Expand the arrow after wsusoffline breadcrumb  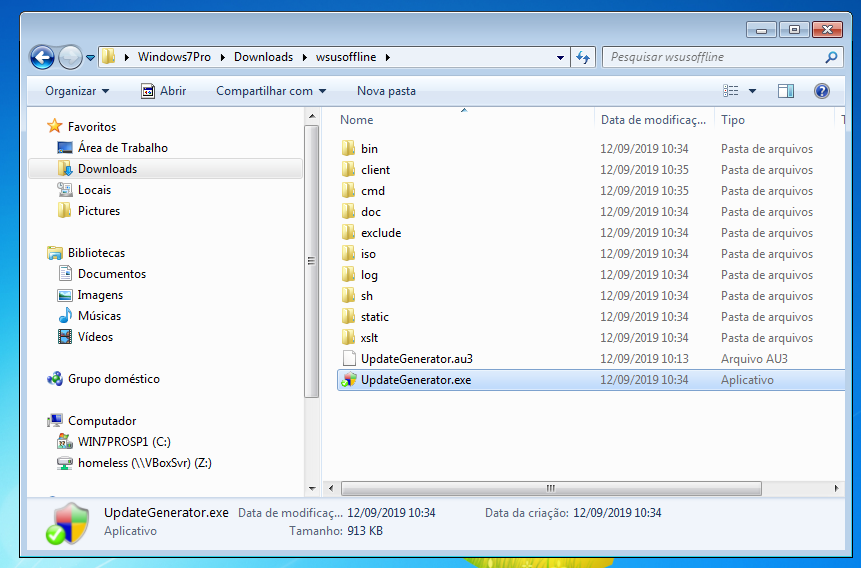[x=388, y=57]
